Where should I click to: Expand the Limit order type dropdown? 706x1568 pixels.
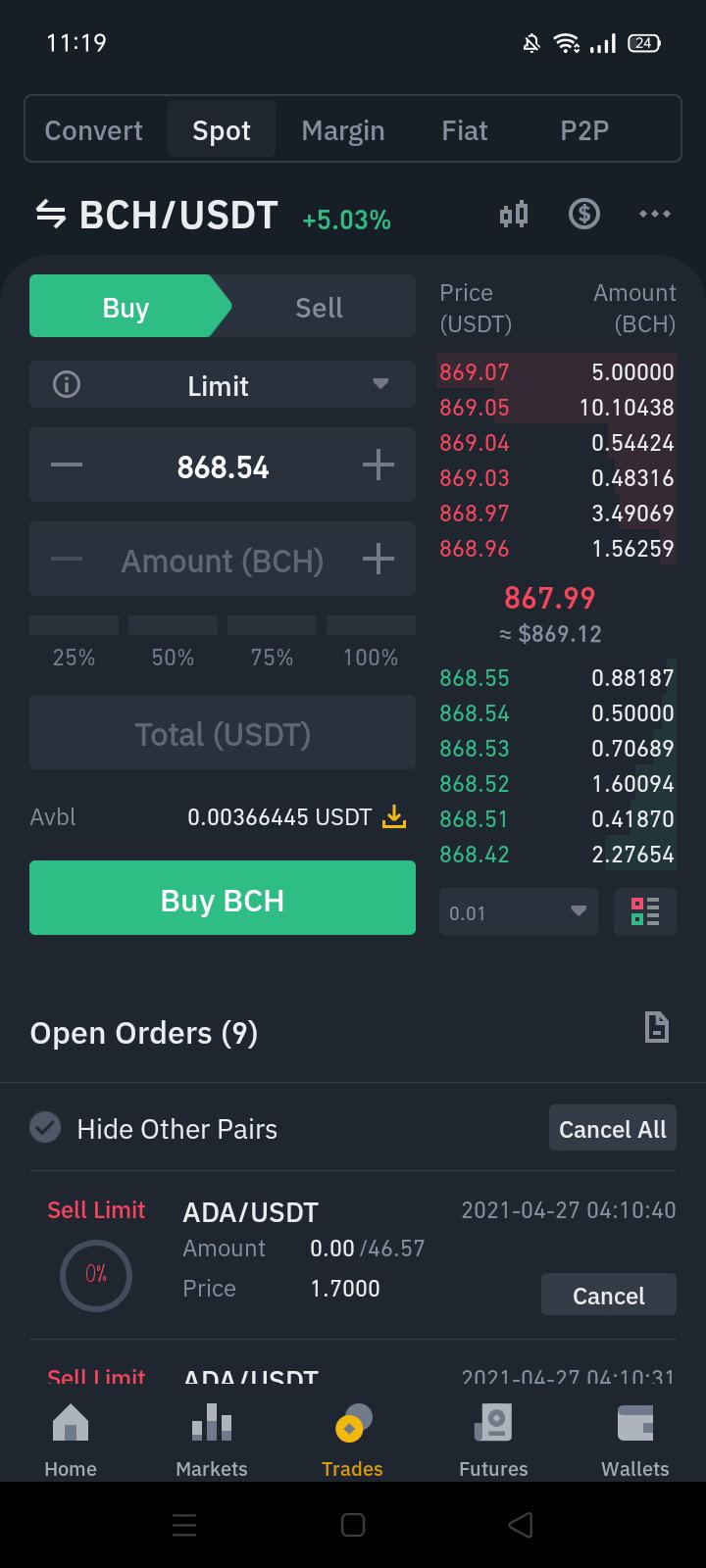pos(223,385)
